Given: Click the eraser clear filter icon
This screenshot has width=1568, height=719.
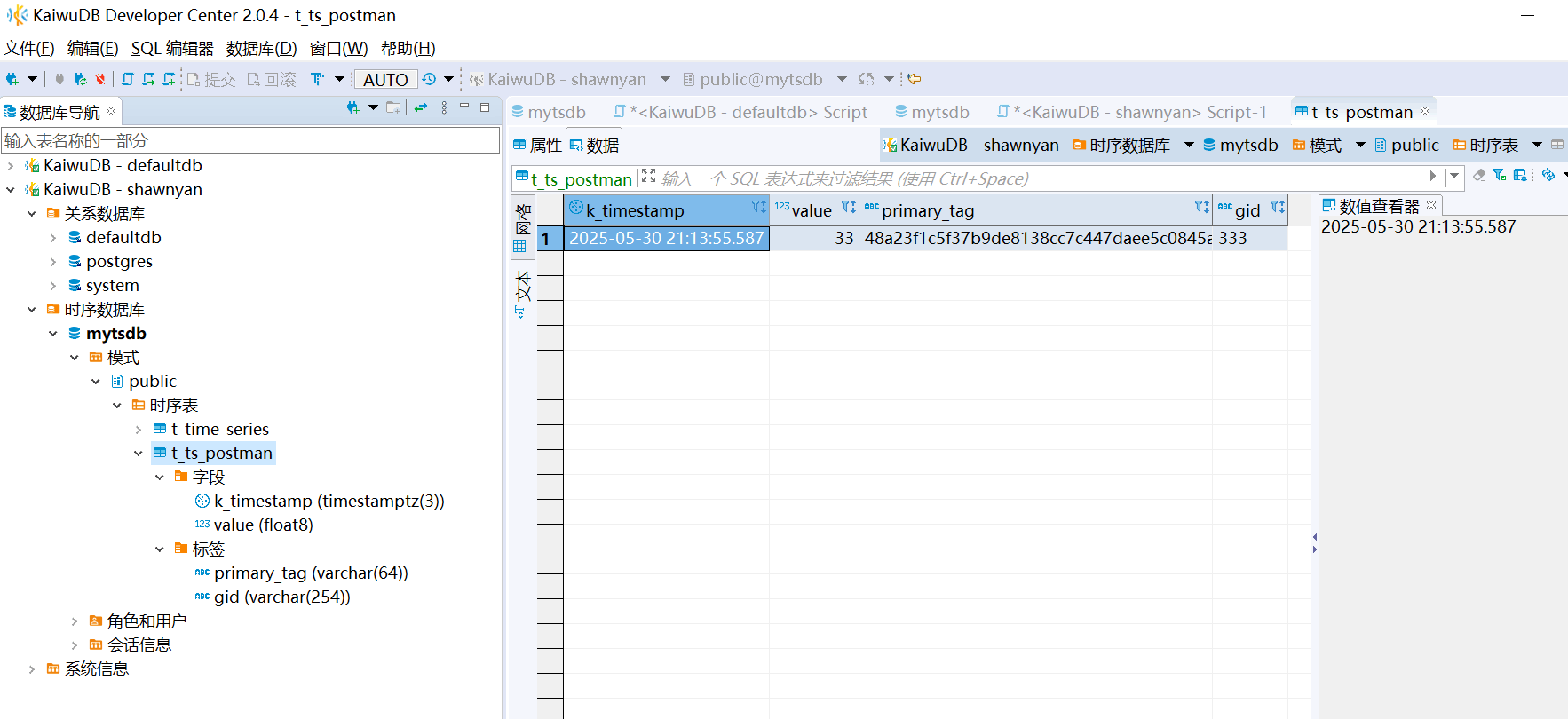Looking at the screenshot, I should coord(1479,176).
